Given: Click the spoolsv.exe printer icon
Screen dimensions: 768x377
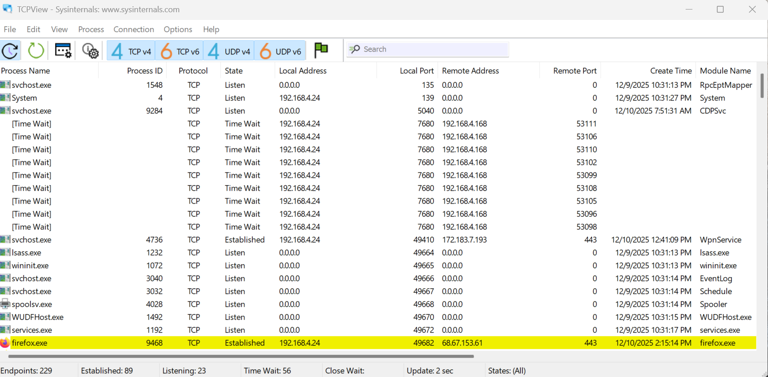Looking at the screenshot, I should pyautogui.click(x=5, y=304).
